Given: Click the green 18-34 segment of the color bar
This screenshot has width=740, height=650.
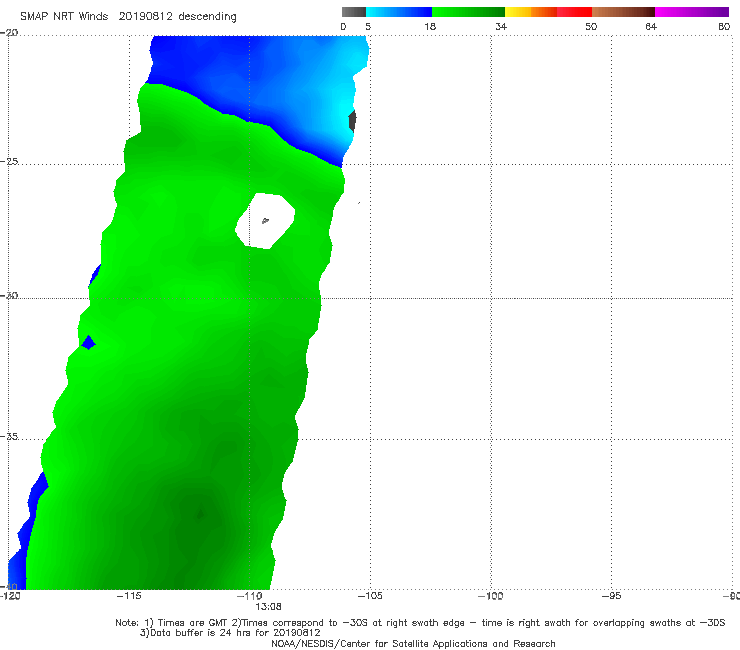Looking at the screenshot, I should [468, 12].
